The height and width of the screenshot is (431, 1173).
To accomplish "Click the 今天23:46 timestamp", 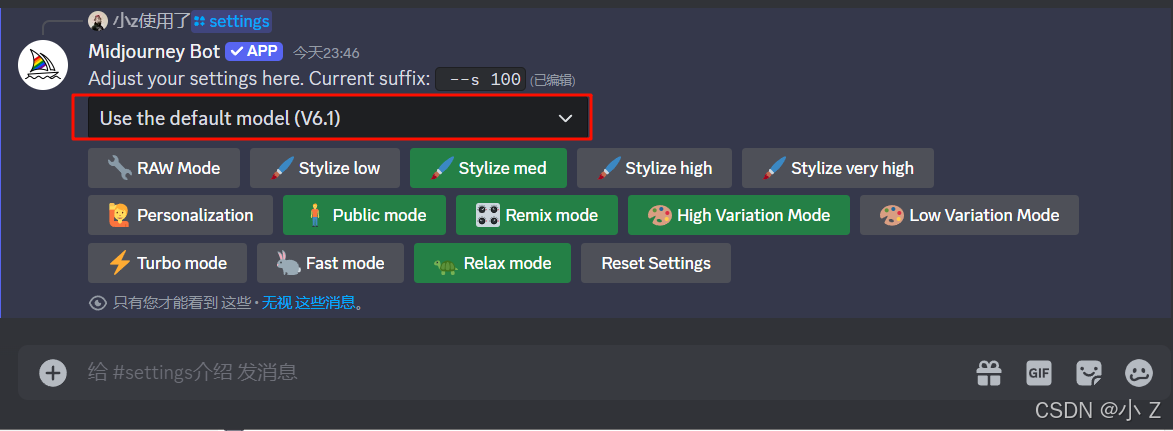I will pos(326,53).
